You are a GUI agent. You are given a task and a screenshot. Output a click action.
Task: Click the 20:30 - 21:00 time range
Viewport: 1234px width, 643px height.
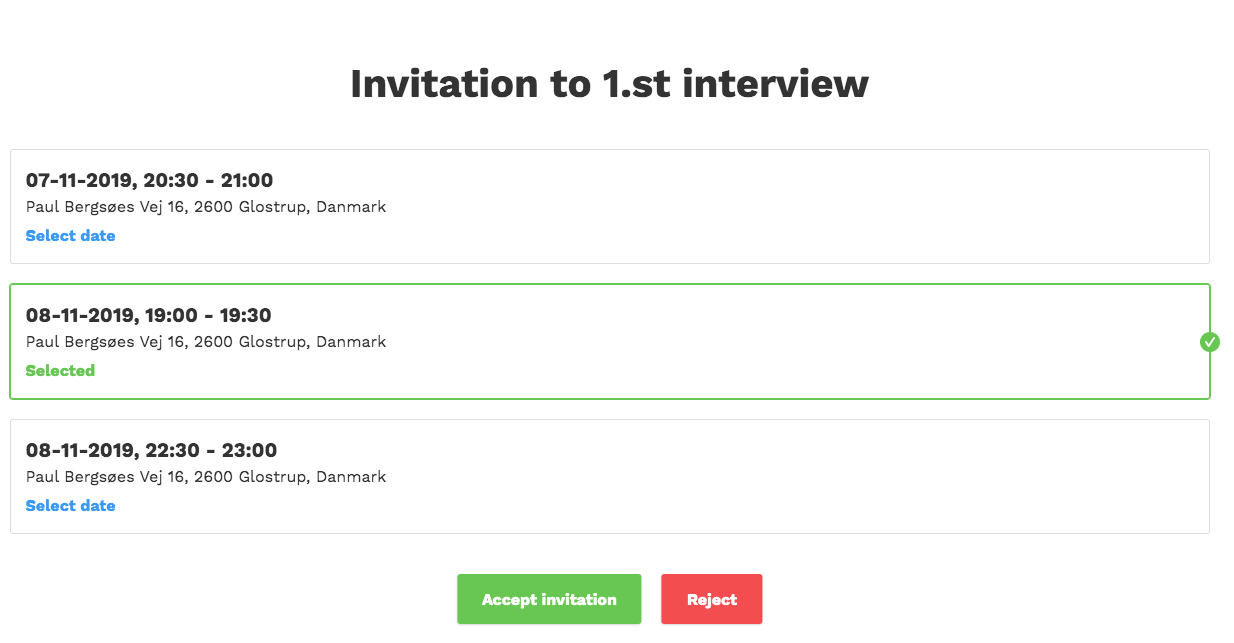[x=208, y=181]
